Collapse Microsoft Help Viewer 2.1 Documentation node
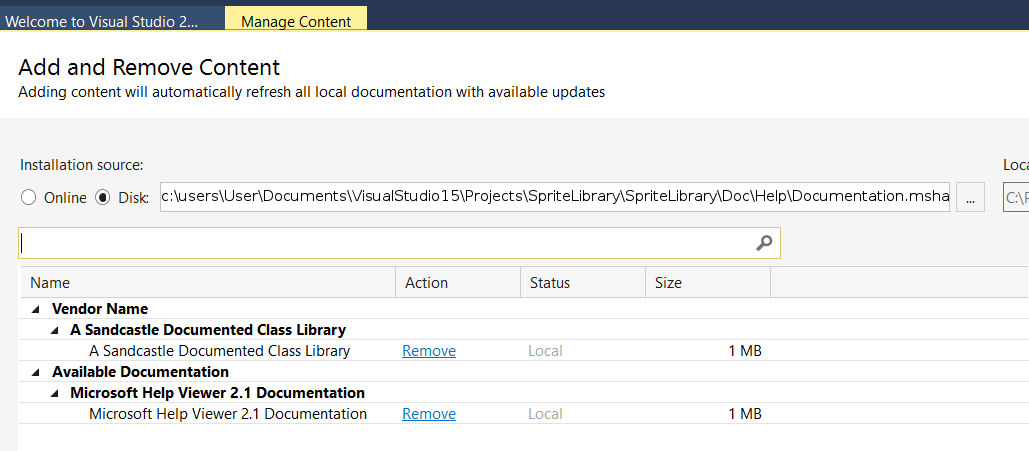 pyautogui.click(x=55, y=393)
